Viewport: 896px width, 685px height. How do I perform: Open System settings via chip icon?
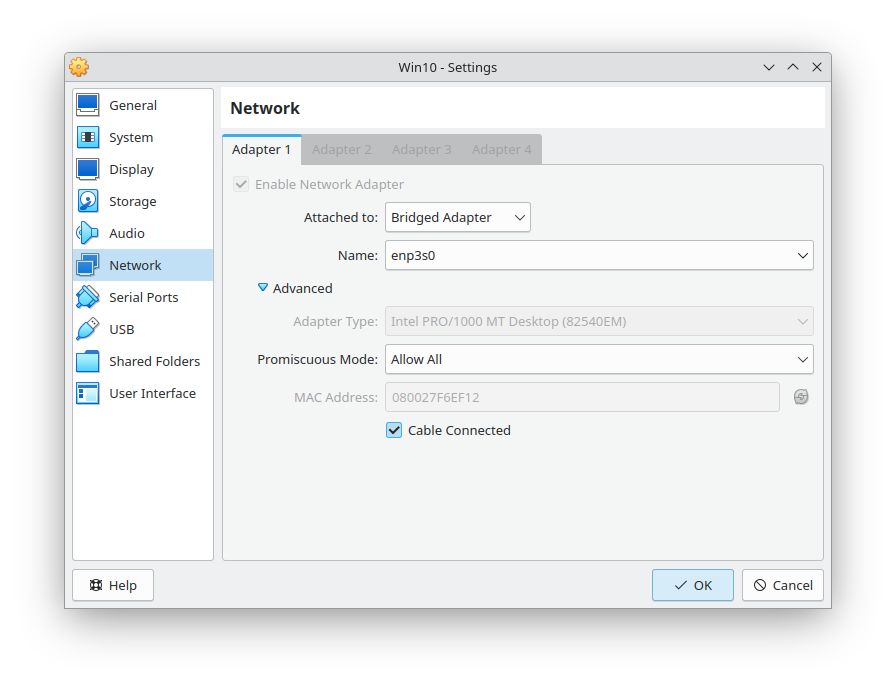tap(88, 137)
